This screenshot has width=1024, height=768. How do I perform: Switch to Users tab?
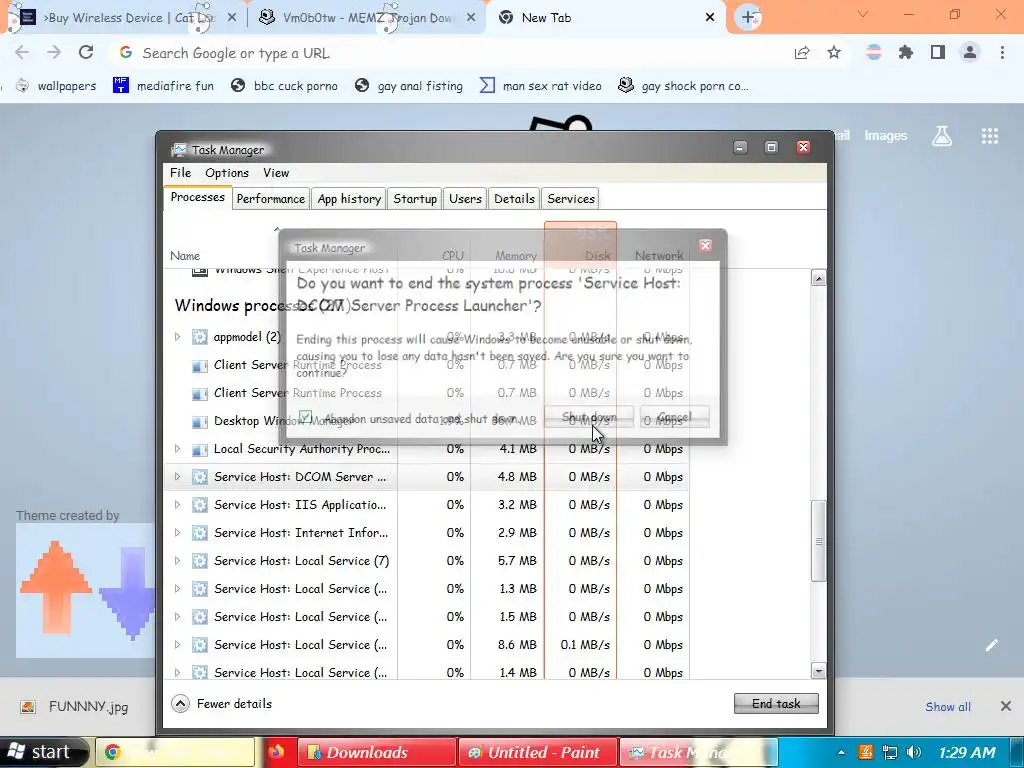465,199
